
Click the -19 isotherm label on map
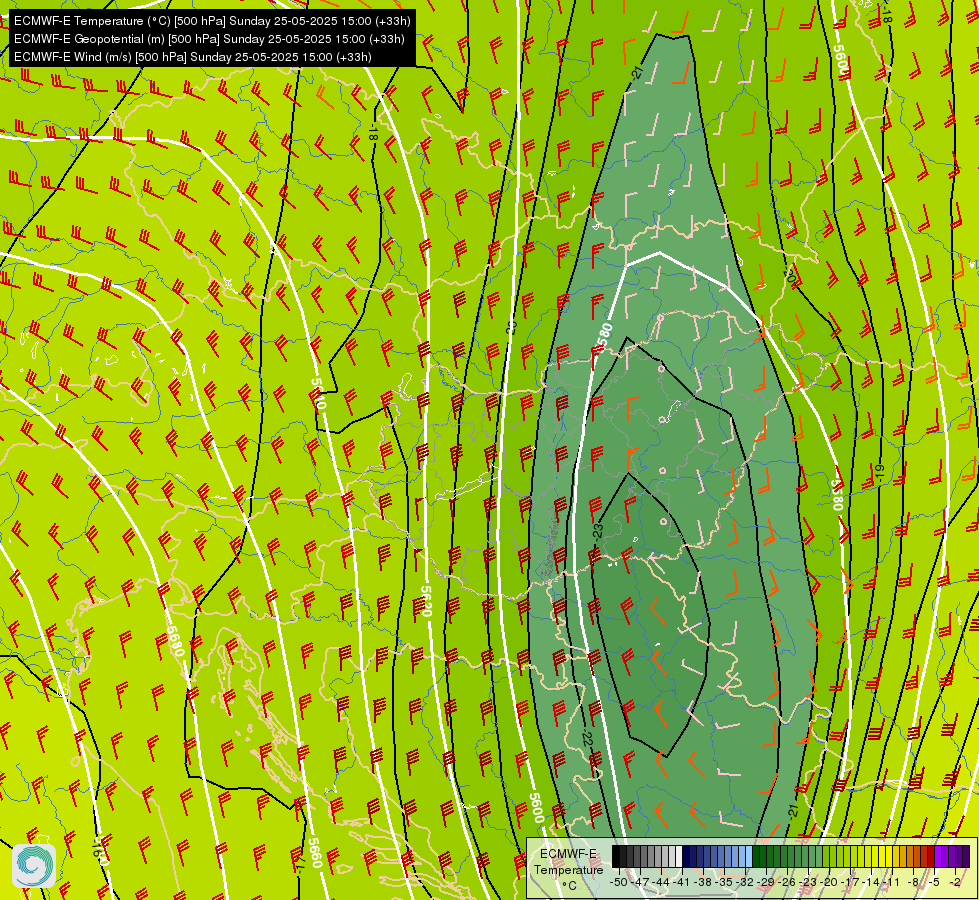[879, 473]
